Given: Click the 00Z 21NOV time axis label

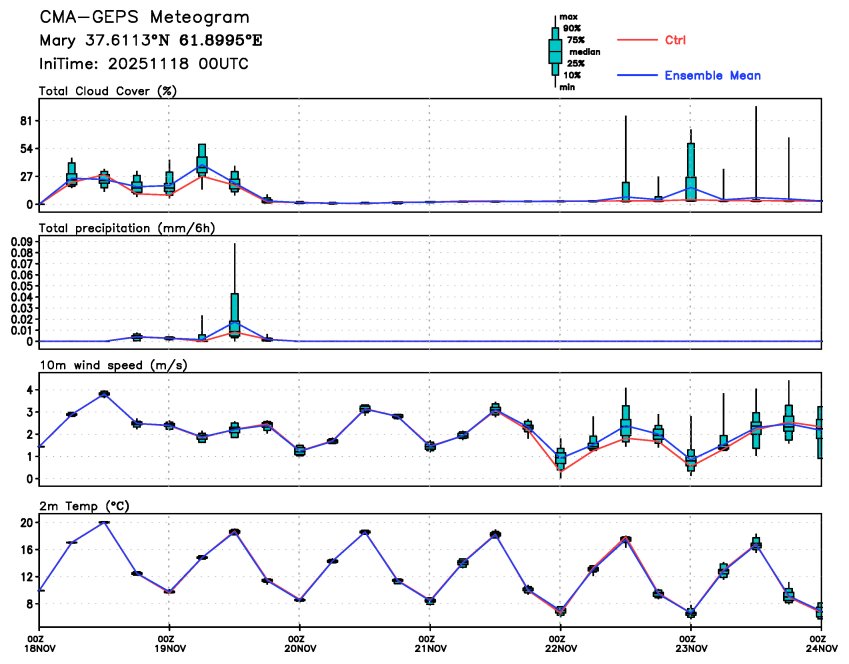Looking at the screenshot, I should 429,644.
